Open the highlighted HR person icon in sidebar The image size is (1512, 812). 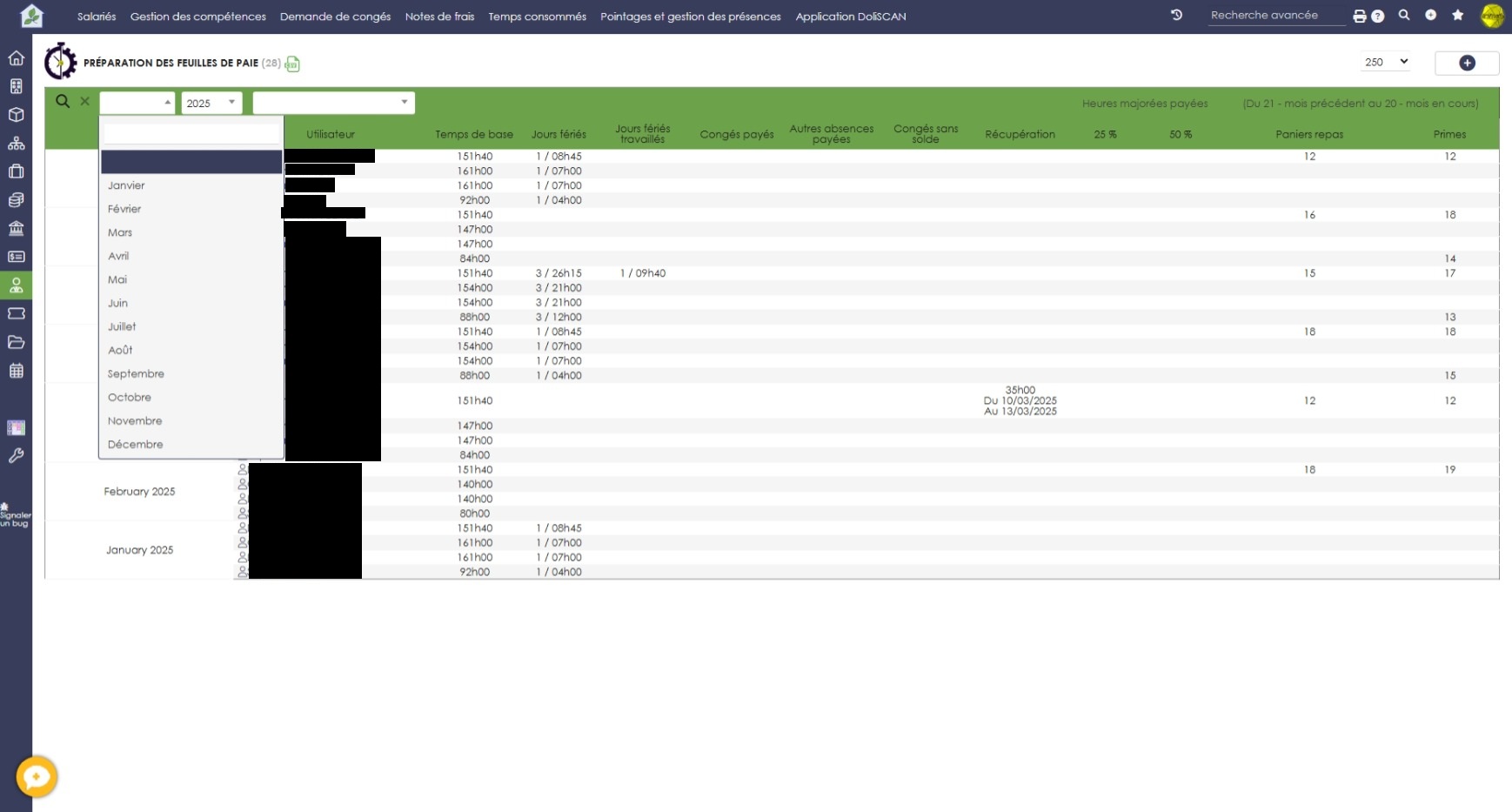pos(16,285)
